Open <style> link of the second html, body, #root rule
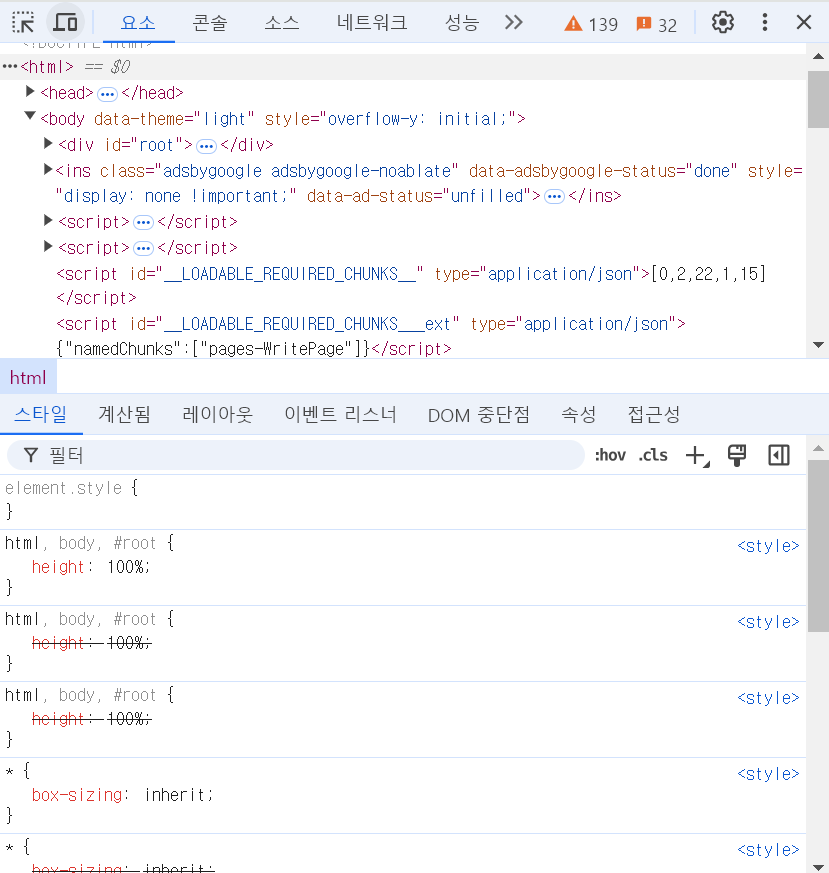The height and width of the screenshot is (873, 829). (768, 621)
